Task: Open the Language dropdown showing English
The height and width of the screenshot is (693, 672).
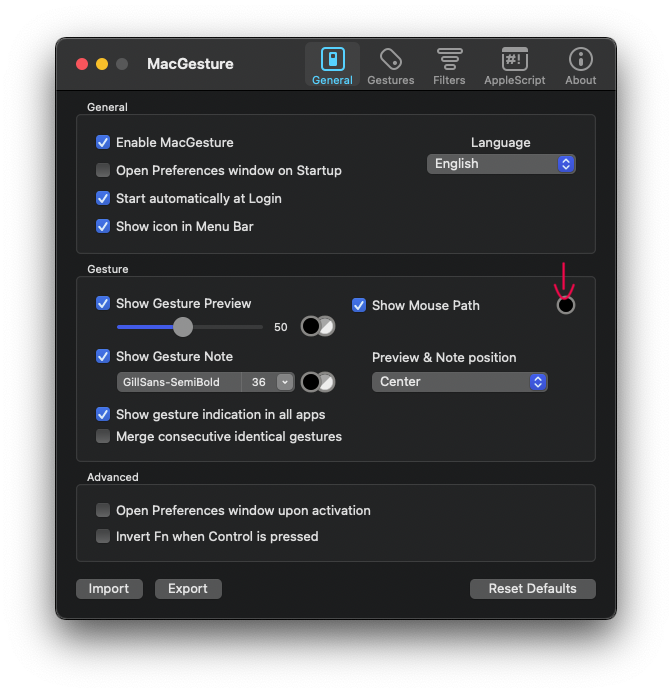Action: pos(501,164)
